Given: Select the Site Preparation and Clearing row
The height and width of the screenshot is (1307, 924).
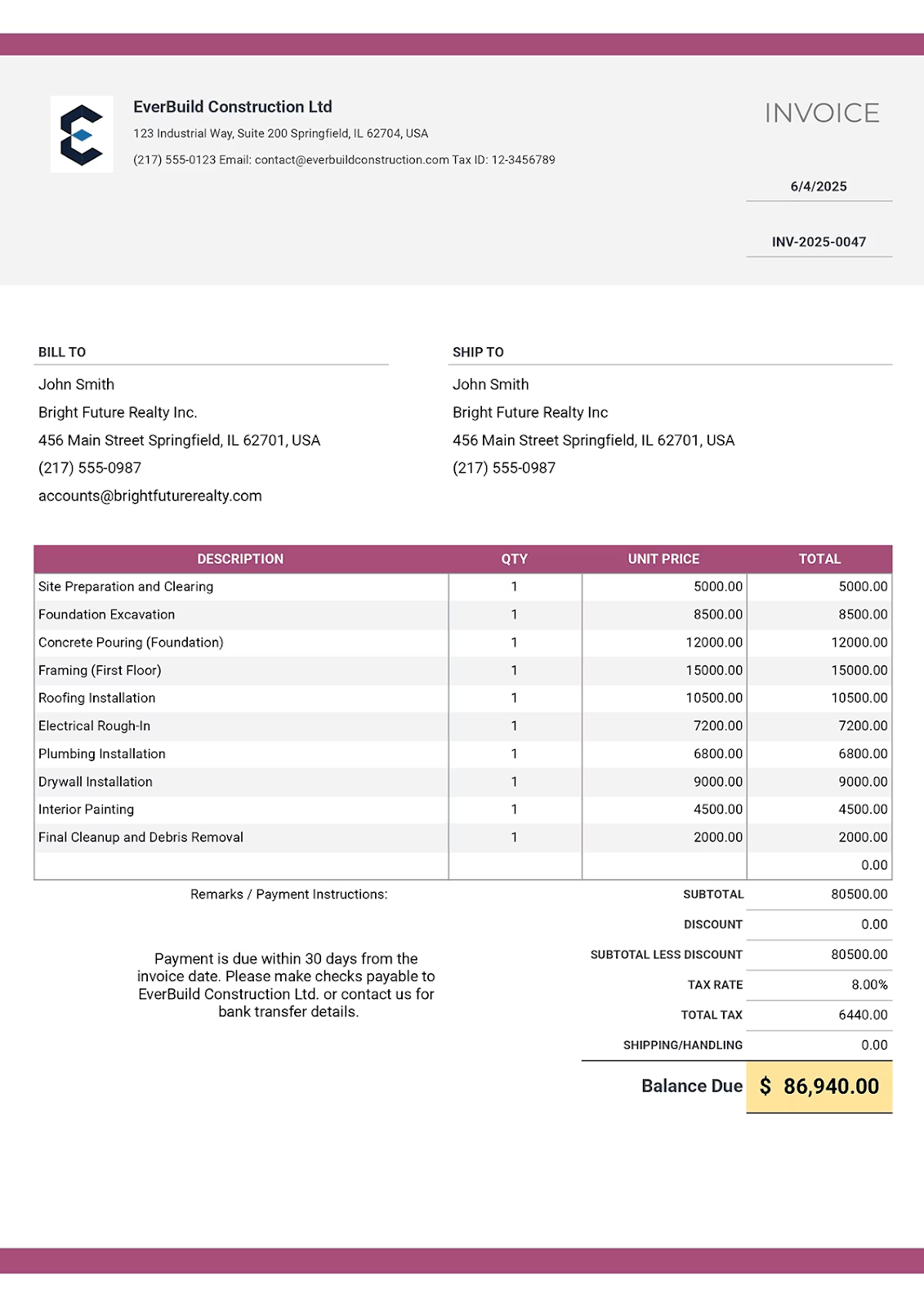Looking at the screenshot, I should [463, 587].
